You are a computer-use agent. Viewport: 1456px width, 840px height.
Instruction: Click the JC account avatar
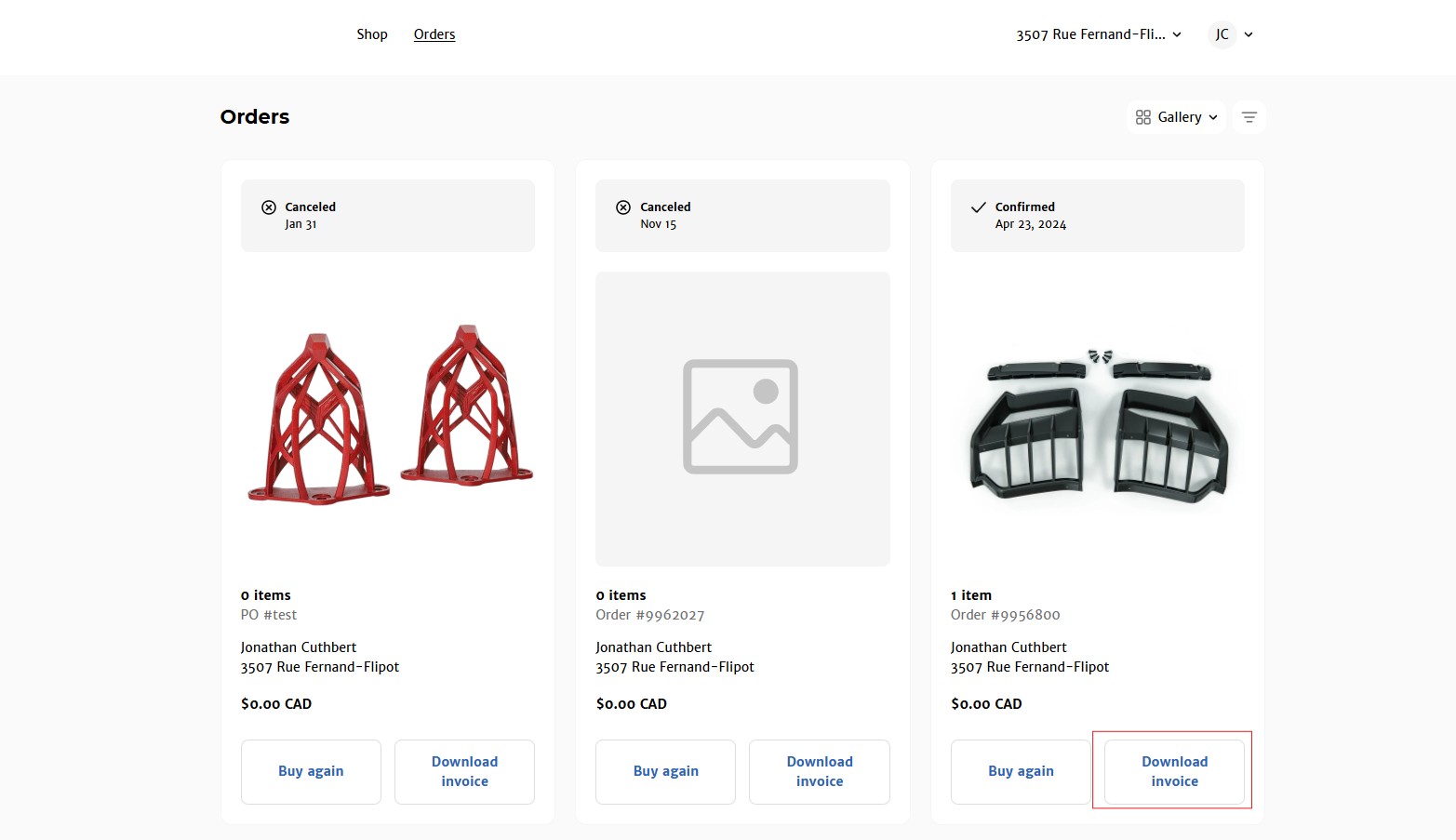1222,34
